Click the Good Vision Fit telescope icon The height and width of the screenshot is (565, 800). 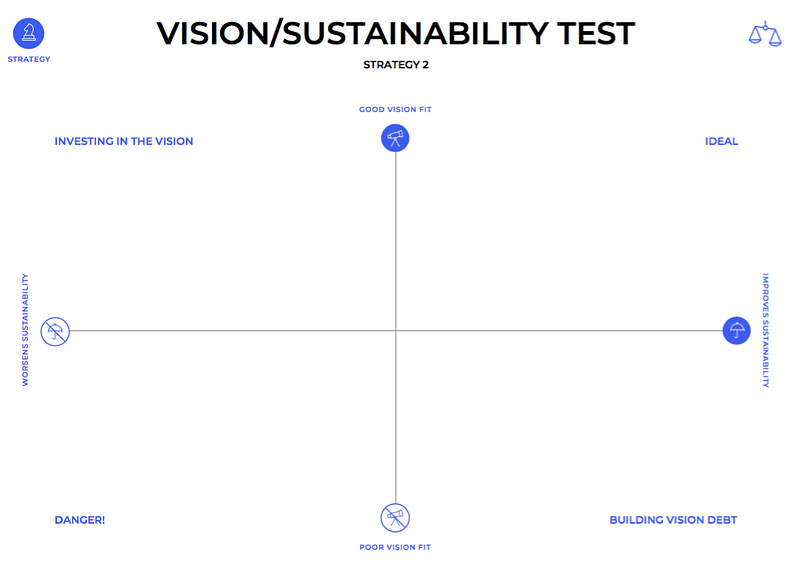[395, 138]
